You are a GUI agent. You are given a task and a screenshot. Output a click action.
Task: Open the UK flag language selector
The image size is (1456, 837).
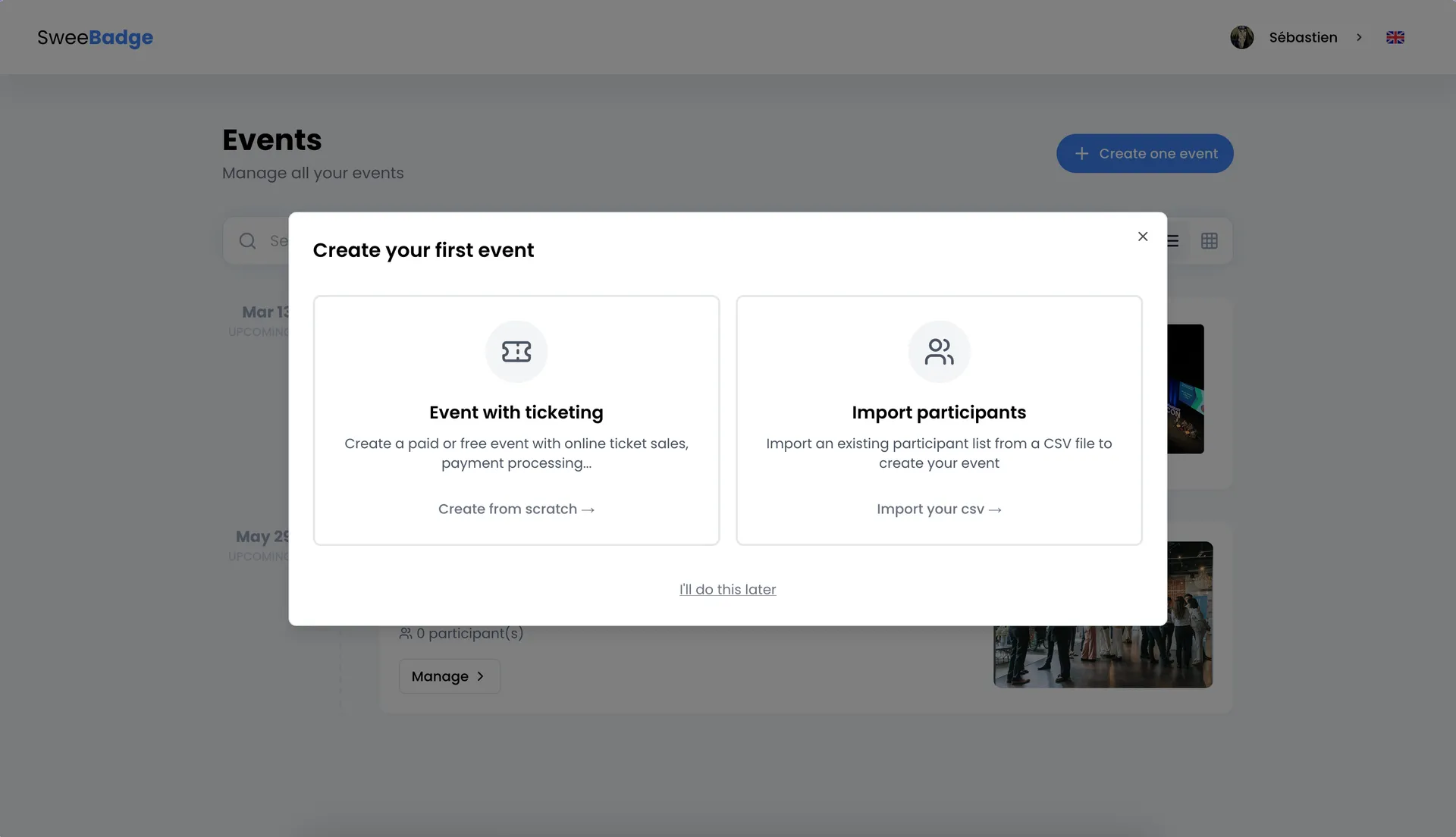coord(1396,37)
